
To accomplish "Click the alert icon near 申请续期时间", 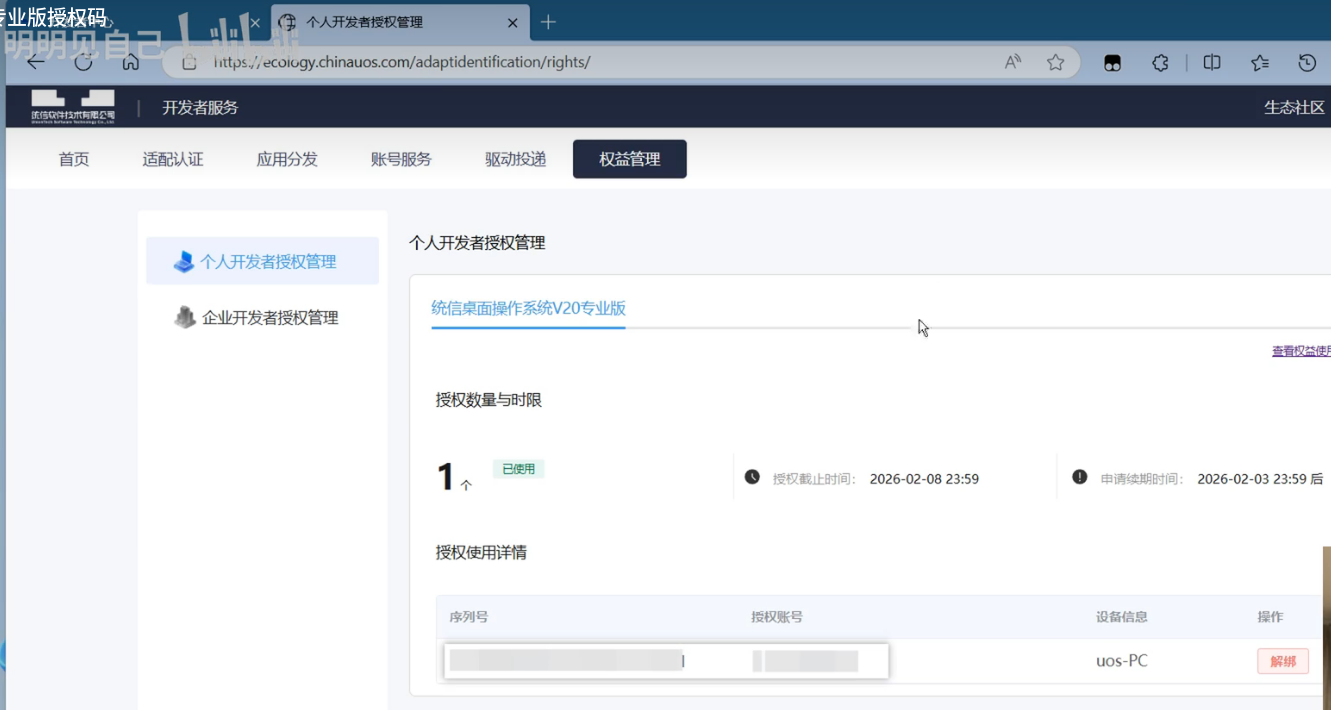I will (x=1079, y=477).
